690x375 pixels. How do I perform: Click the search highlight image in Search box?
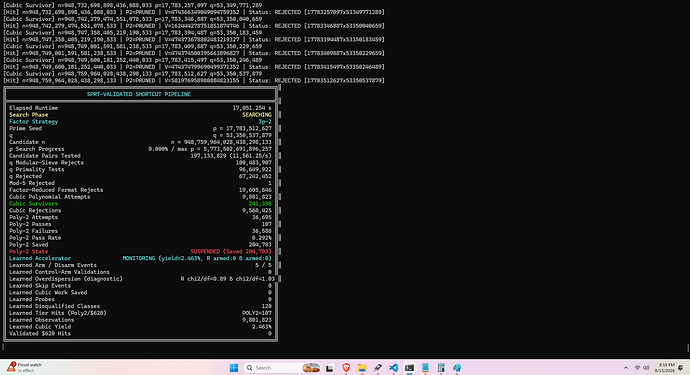[311, 368]
